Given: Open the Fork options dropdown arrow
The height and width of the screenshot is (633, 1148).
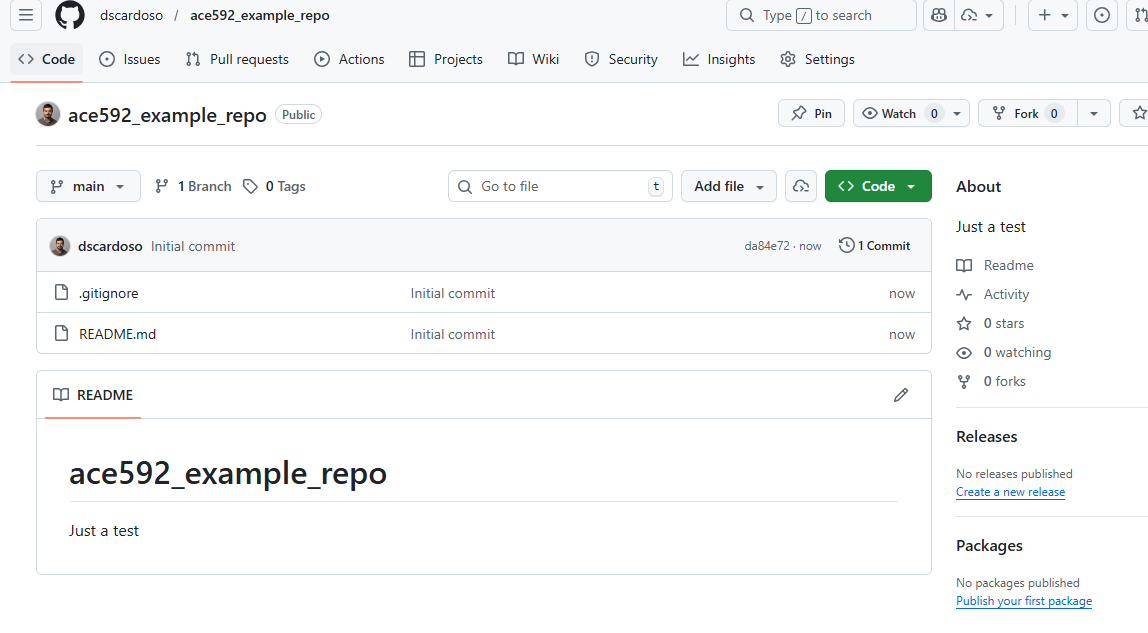Looking at the screenshot, I should pos(1094,114).
